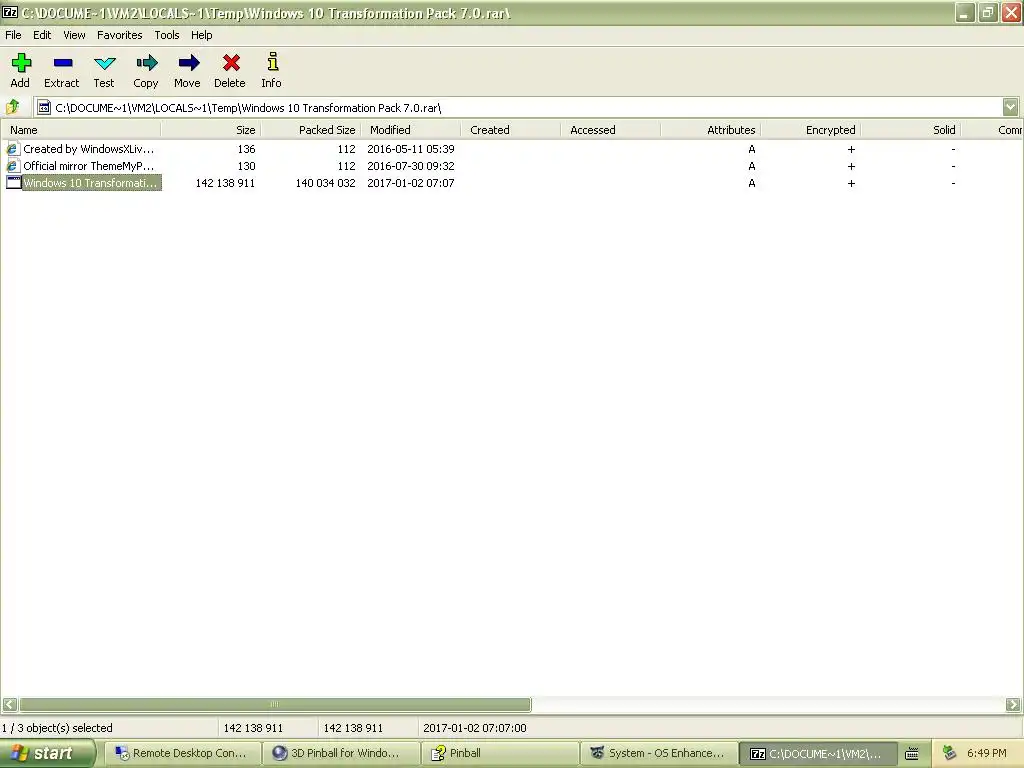Sort by Encrypted column header
Image resolution: width=1024 pixels, height=768 pixels.
810,130
